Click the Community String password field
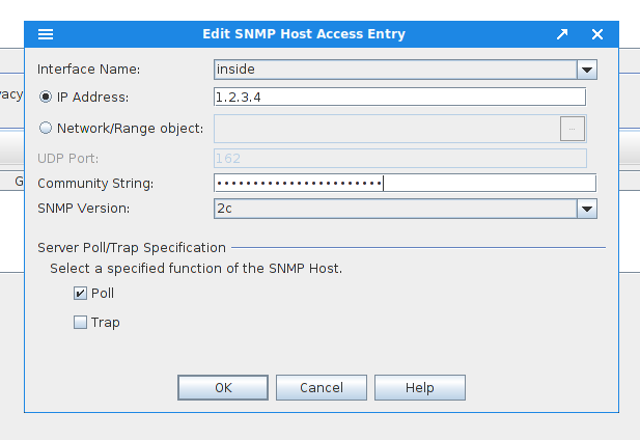The image size is (640, 440). [405, 183]
